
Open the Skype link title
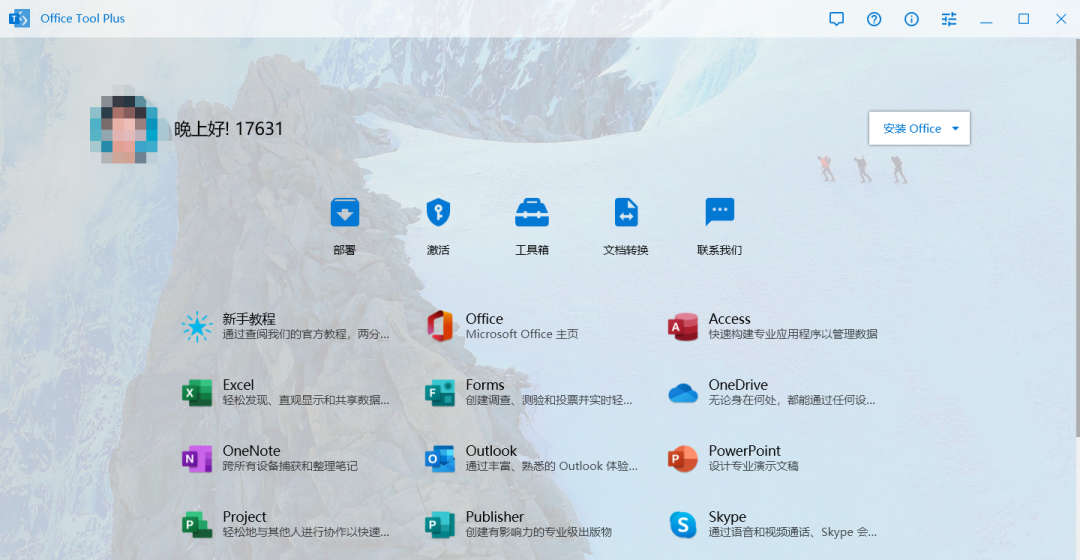pos(727,517)
